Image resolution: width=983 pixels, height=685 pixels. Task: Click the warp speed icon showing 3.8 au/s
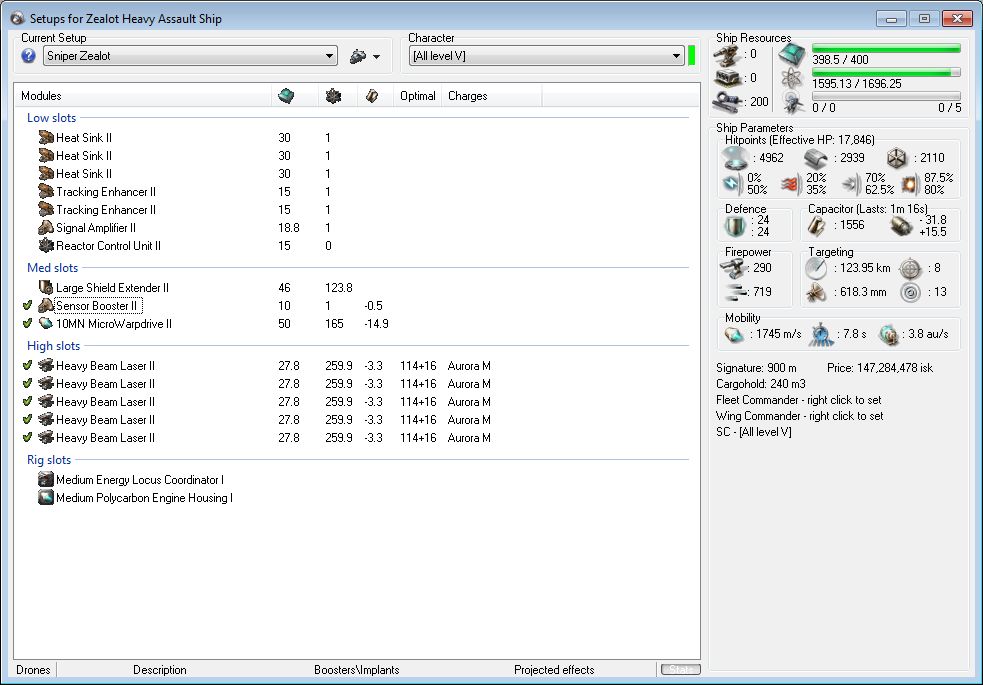point(888,334)
